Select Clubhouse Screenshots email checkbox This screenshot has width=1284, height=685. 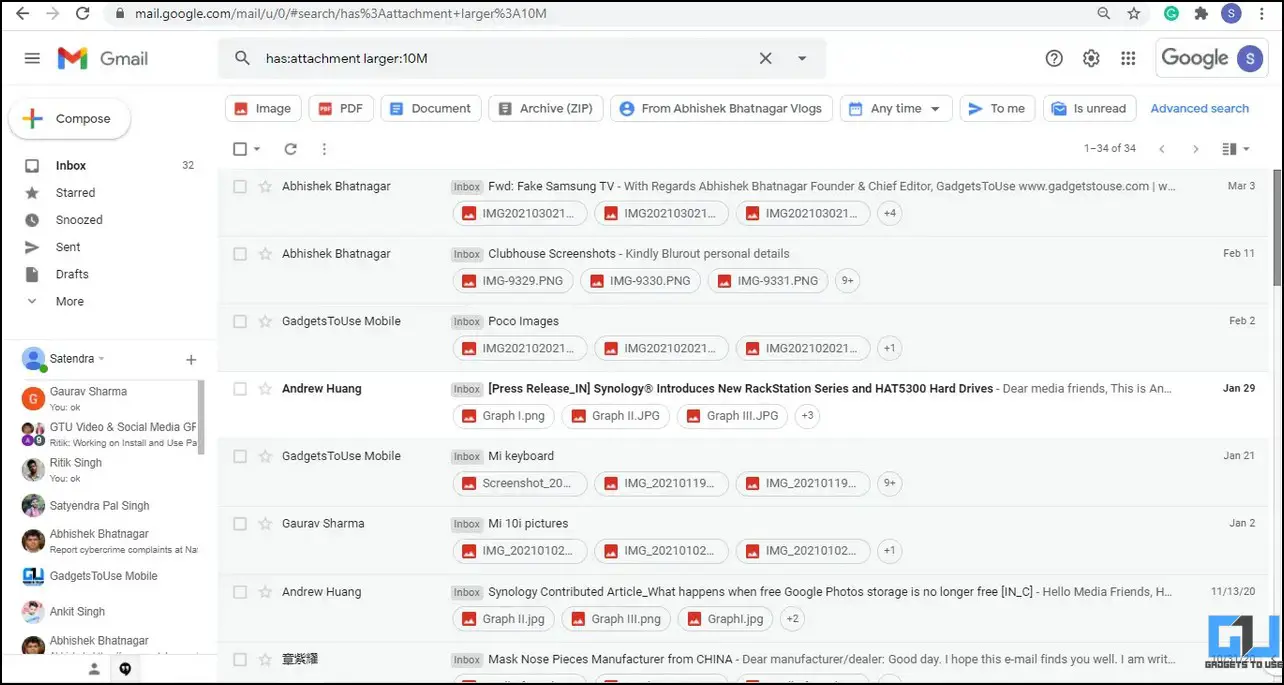pyautogui.click(x=240, y=254)
